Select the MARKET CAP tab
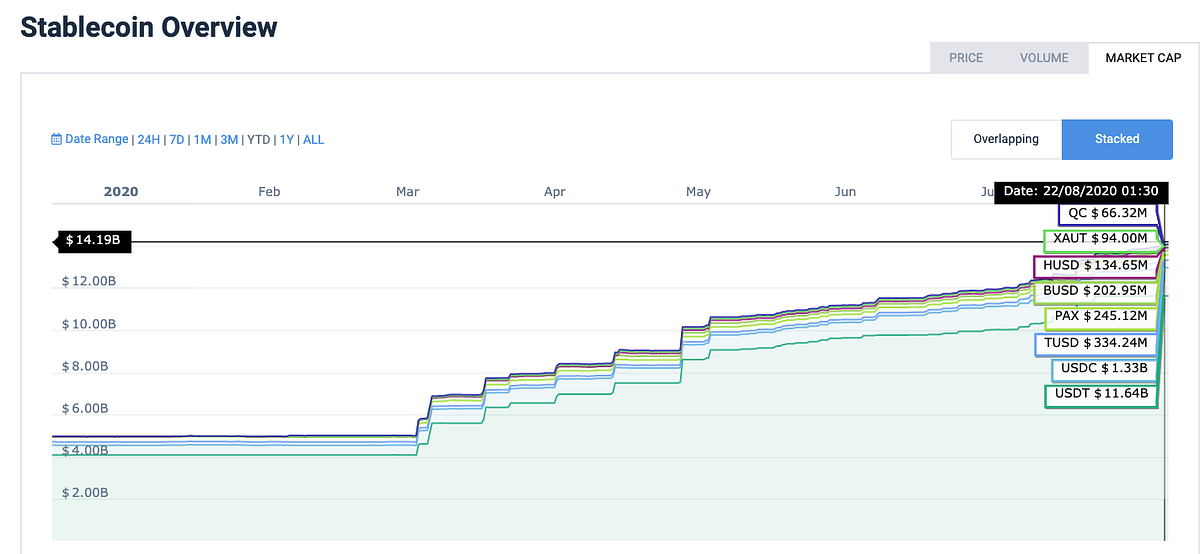The width and height of the screenshot is (1200, 554). [x=1143, y=58]
